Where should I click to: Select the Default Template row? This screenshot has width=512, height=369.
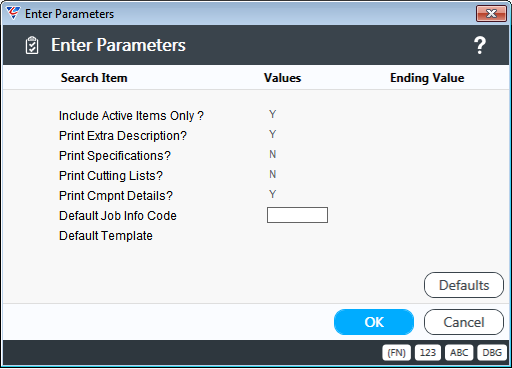(106, 236)
